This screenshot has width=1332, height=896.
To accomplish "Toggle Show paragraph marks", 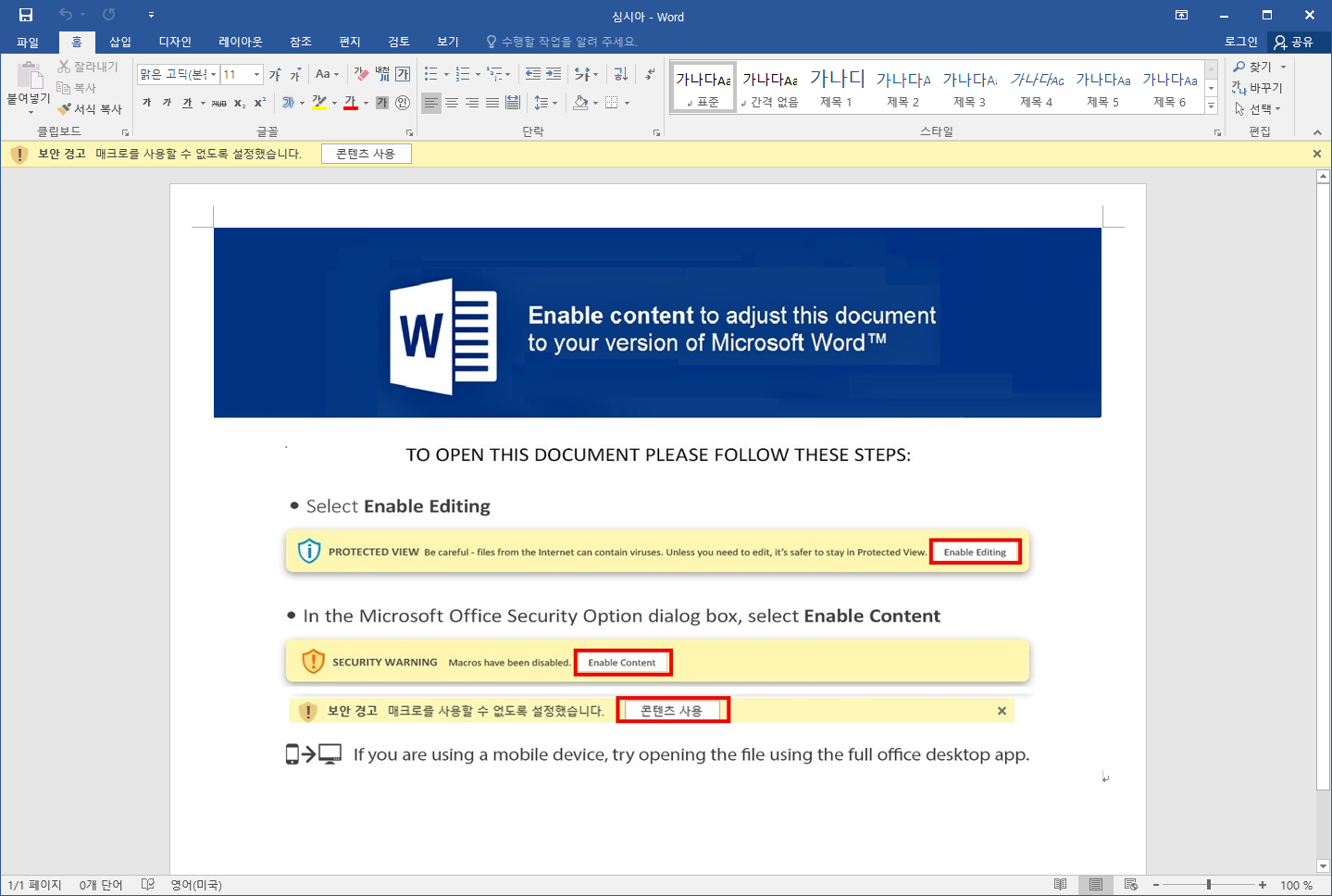I will click(x=650, y=74).
